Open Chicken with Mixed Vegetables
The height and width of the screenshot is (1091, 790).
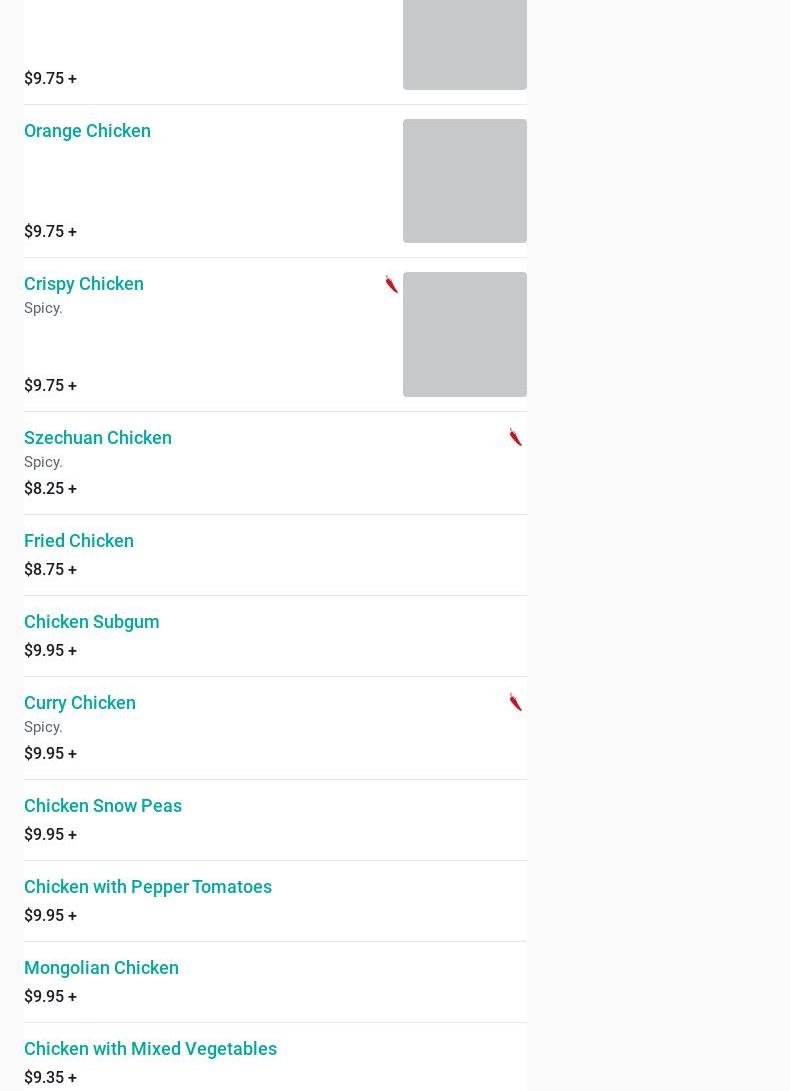[x=150, y=1048]
